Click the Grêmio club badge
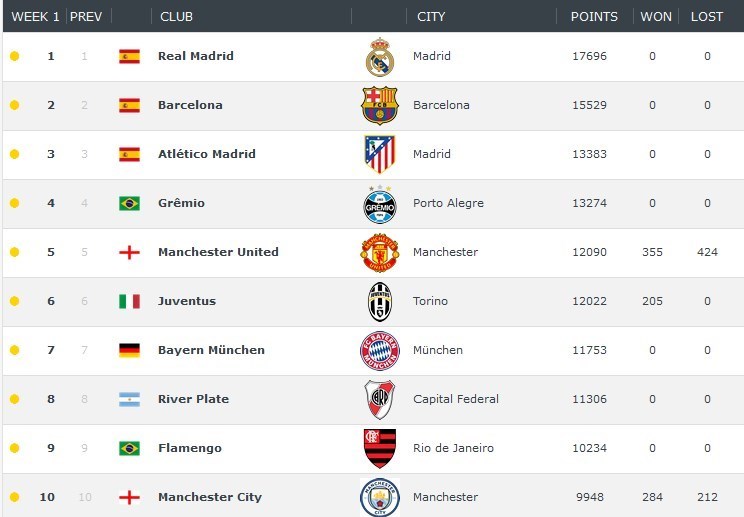This screenshot has height=517, width=744. point(380,204)
